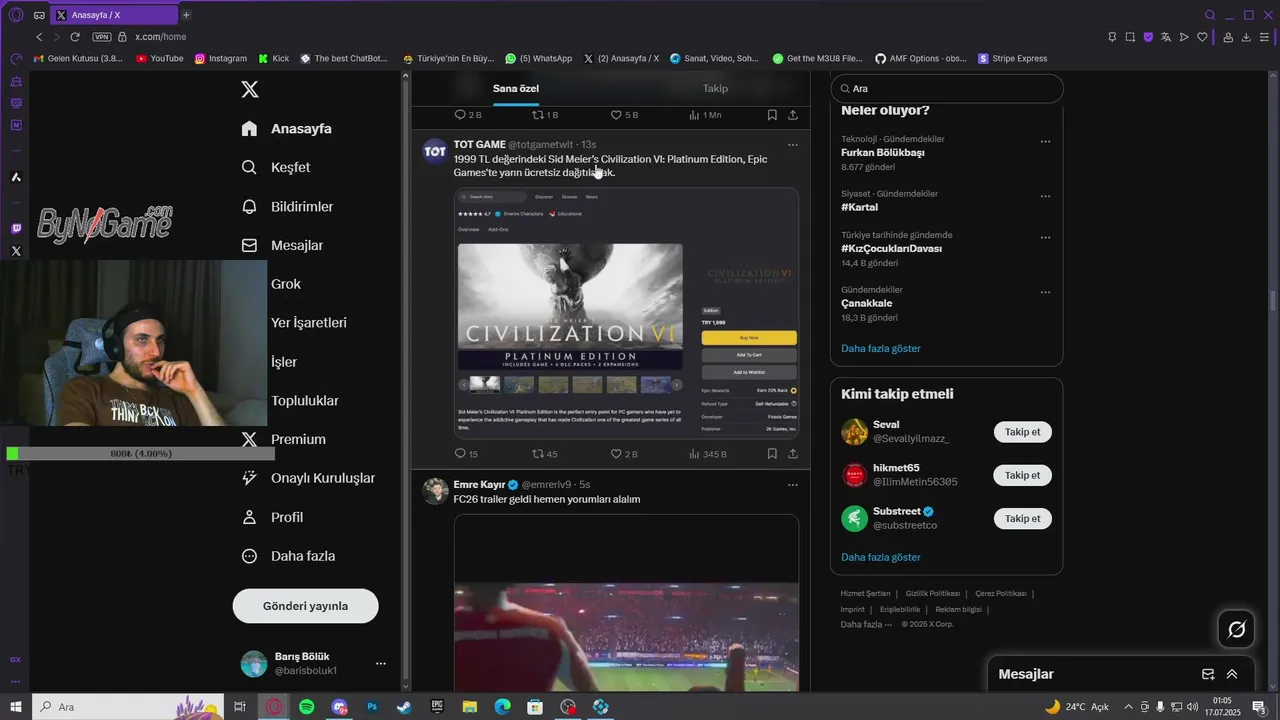The height and width of the screenshot is (720, 1280).
Task: Reply to the TOT GAME post
Action: click(x=466, y=454)
